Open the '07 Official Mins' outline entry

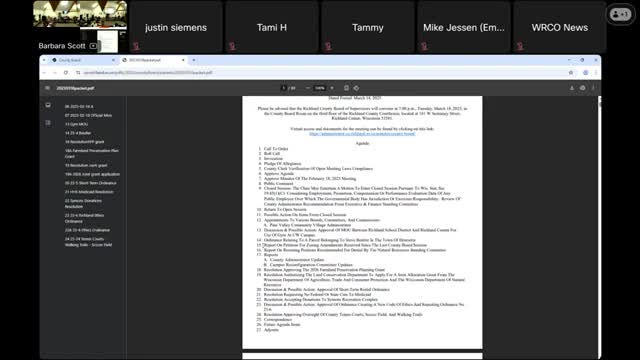coord(88,116)
